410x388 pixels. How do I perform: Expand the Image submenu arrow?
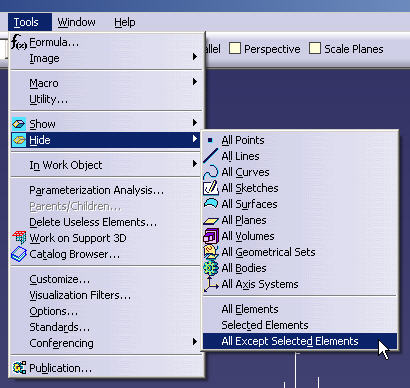pyautogui.click(x=195, y=57)
